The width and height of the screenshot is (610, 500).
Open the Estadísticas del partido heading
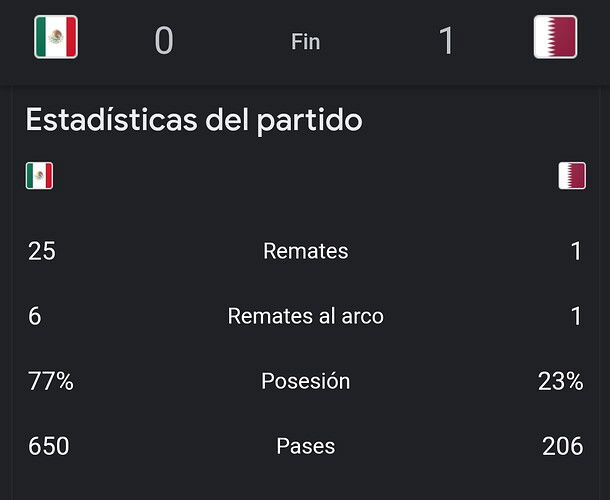pos(194,120)
